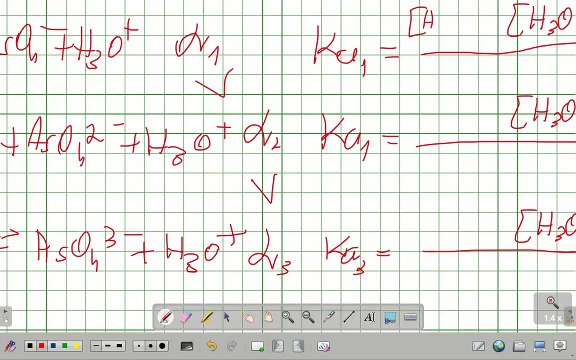Viewport: 576px width, 360px height.
Task: Open the settings gear menu
Action: [560, 346]
